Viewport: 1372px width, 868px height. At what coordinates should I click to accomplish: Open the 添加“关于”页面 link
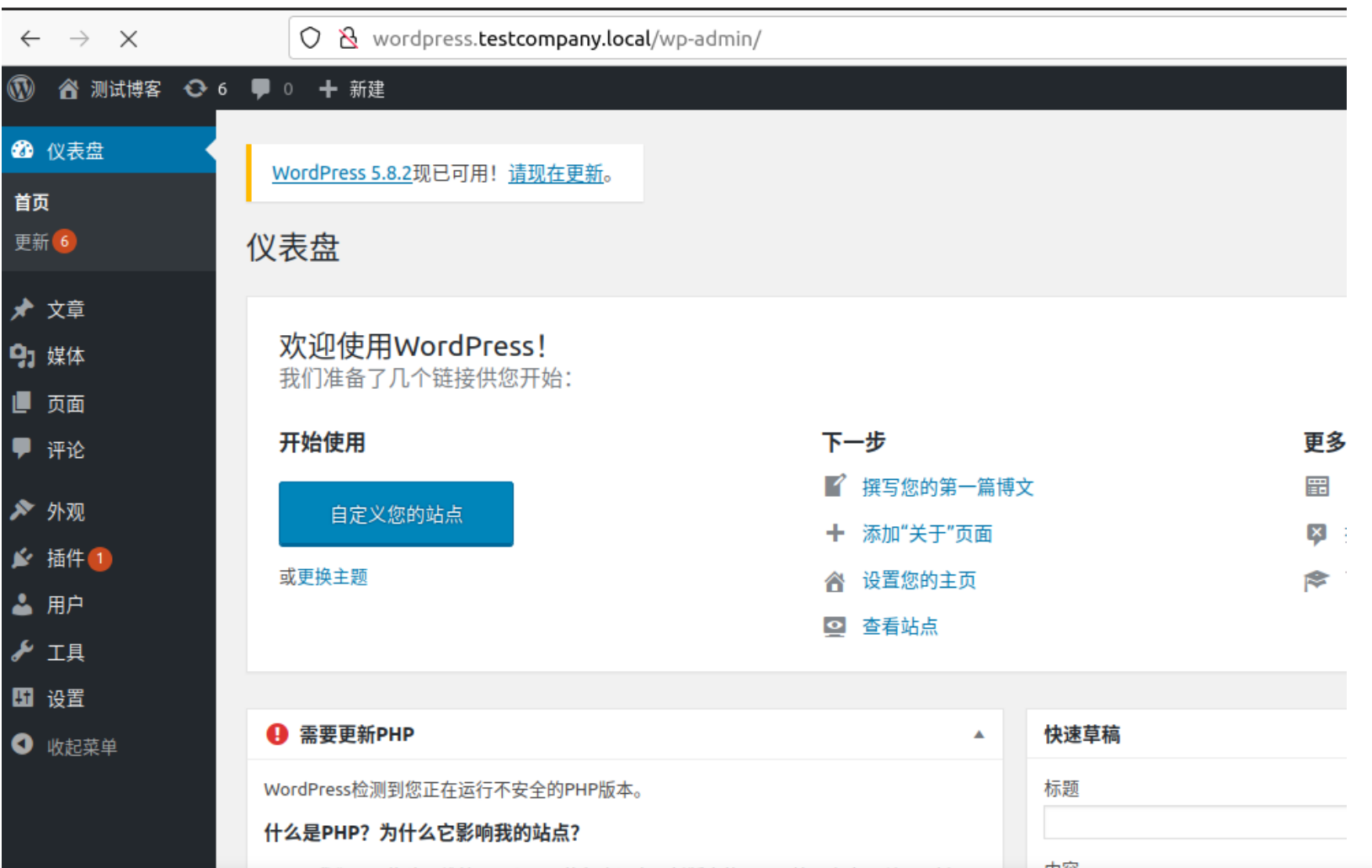pos(927,534)
